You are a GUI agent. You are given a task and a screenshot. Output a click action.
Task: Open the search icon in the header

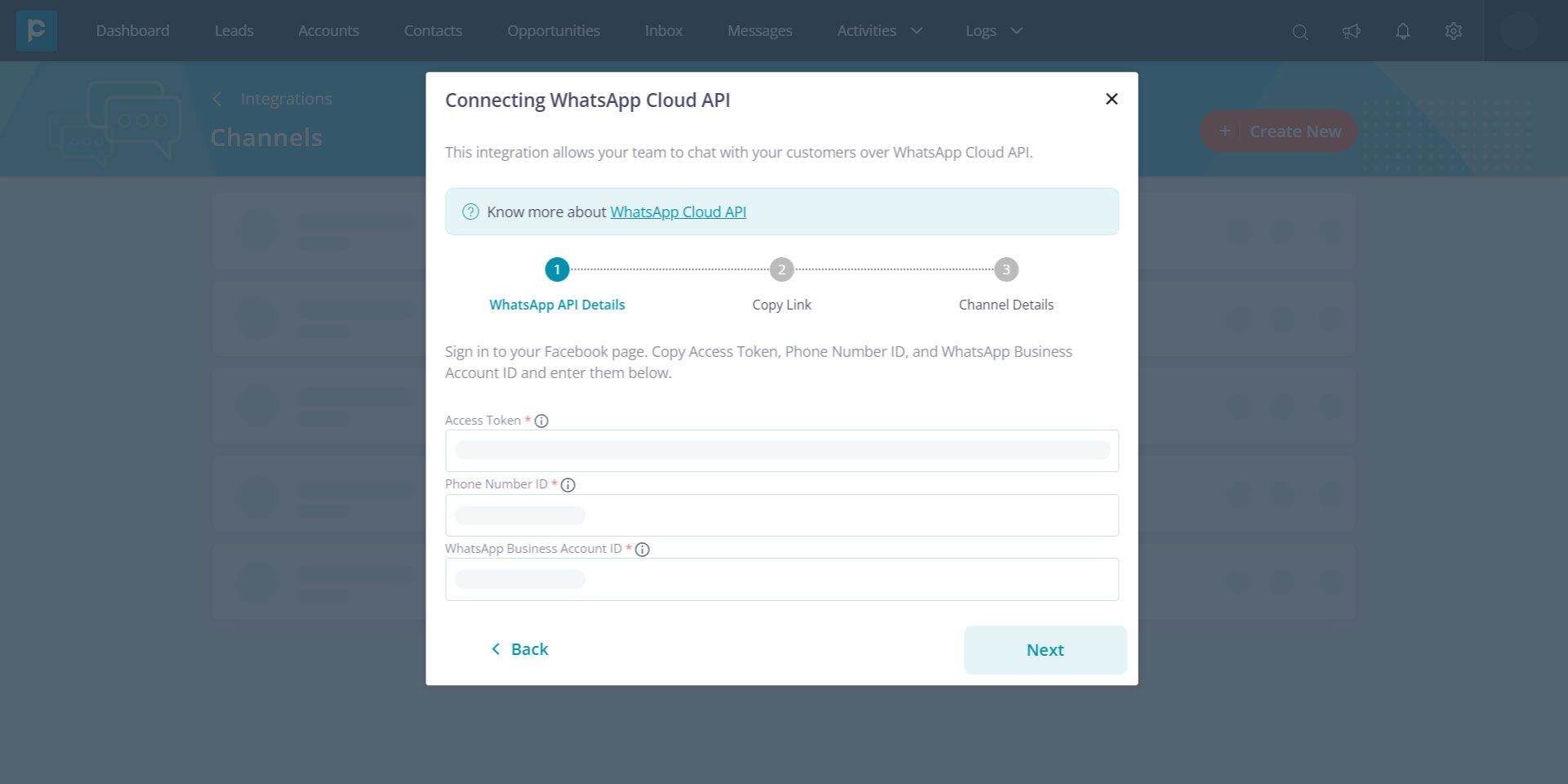coord(1300,32)
